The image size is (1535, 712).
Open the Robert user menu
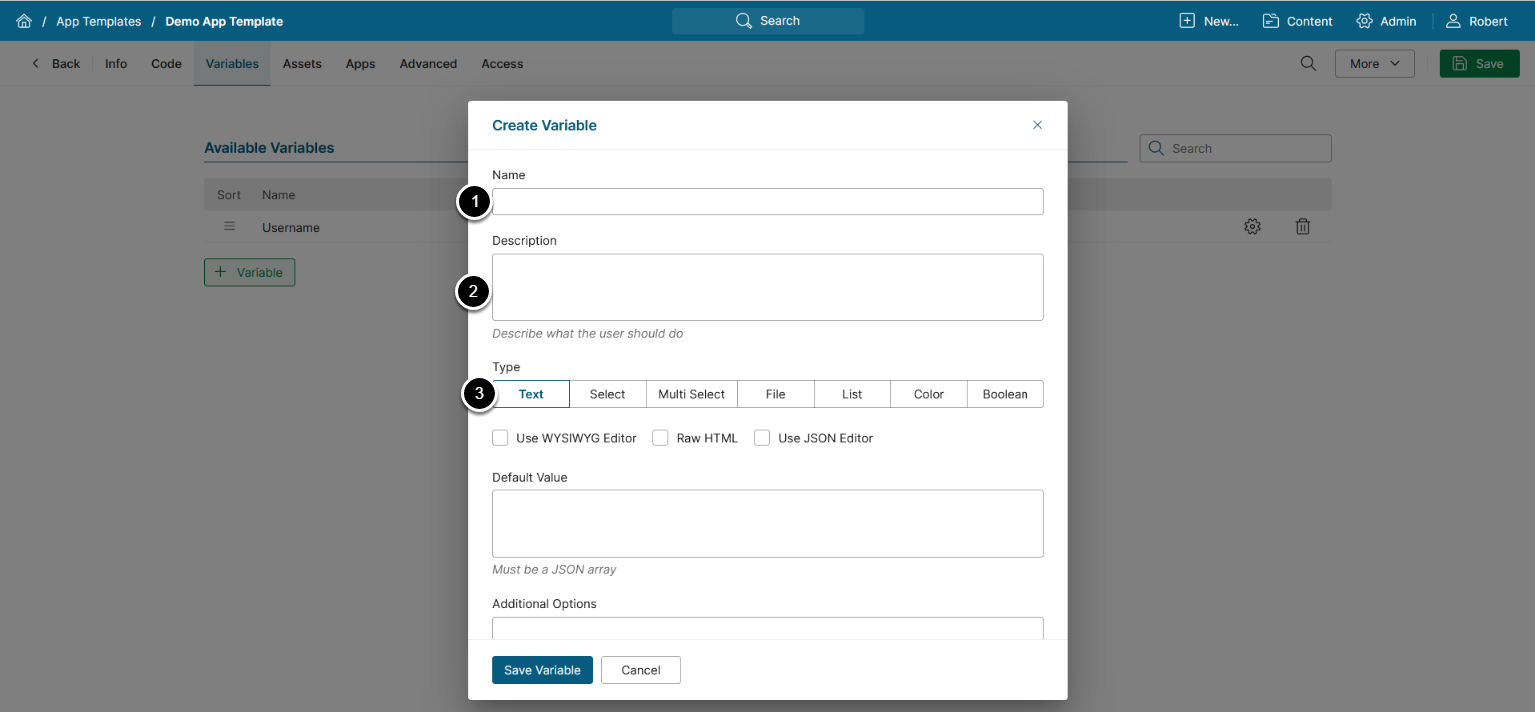point(1477,21)
